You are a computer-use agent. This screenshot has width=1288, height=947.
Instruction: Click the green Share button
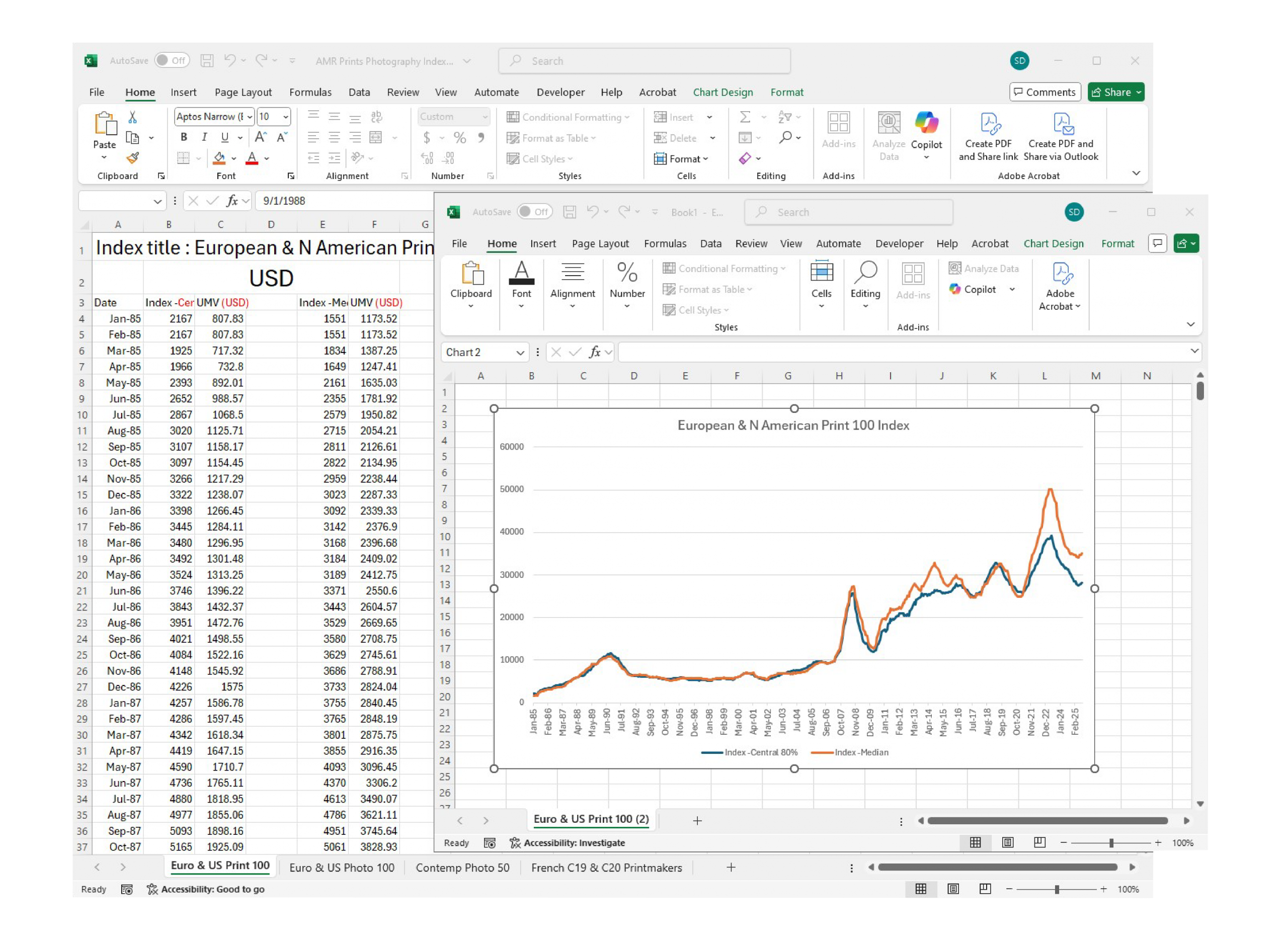click(1111, 93)
